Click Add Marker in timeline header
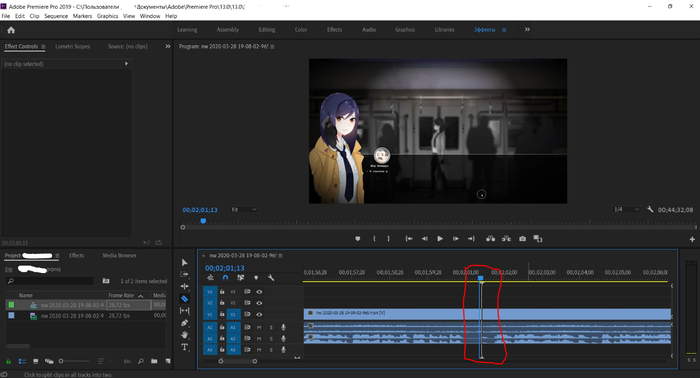 [256, 278]
